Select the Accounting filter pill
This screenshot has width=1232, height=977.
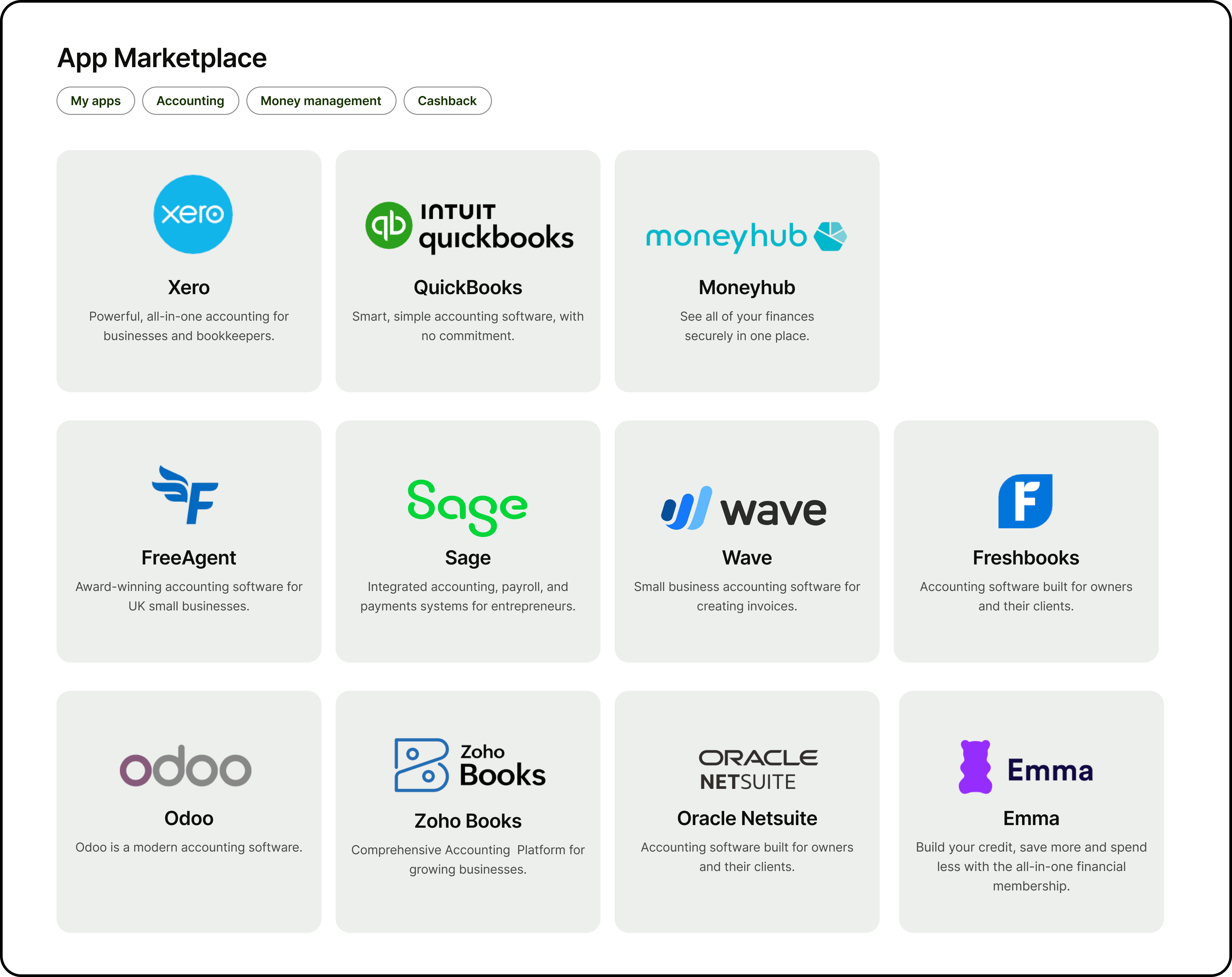pyautogui.click(x=190, y=101)
